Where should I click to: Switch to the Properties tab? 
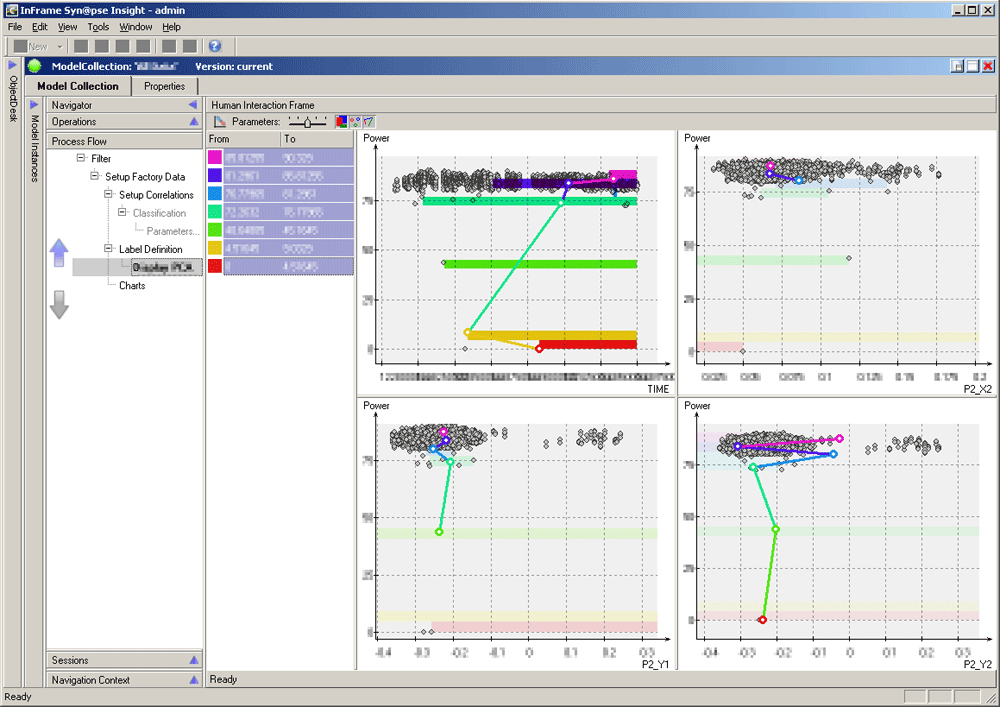pyautogui.click(x=164, y=86)
